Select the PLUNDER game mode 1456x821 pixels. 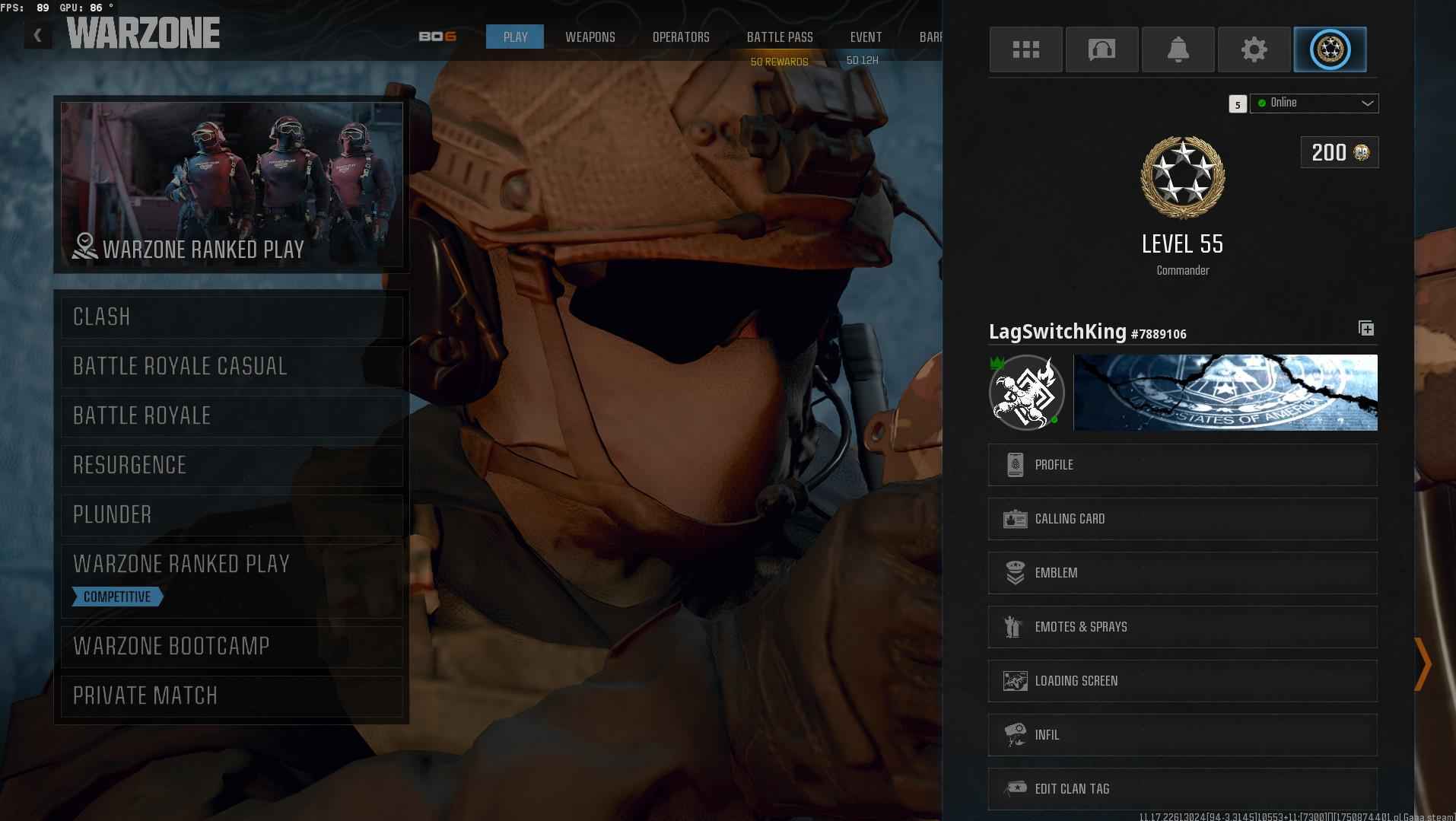[232, 514]
